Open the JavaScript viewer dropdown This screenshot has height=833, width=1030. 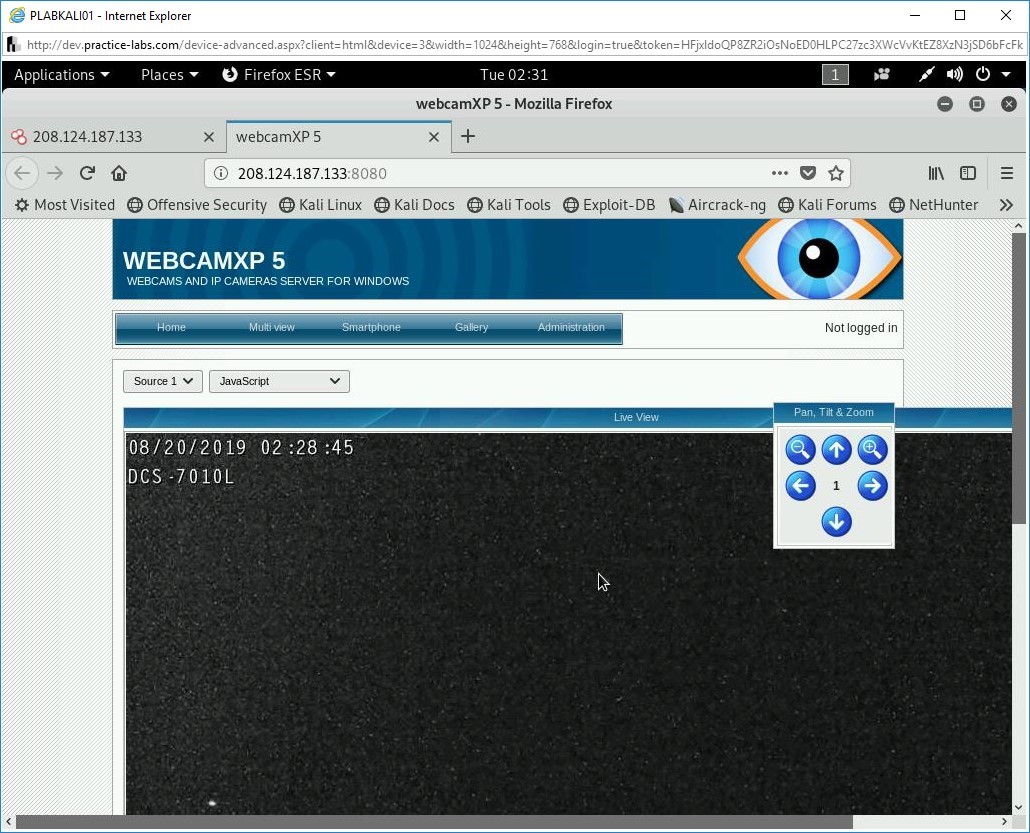[279, 381]
